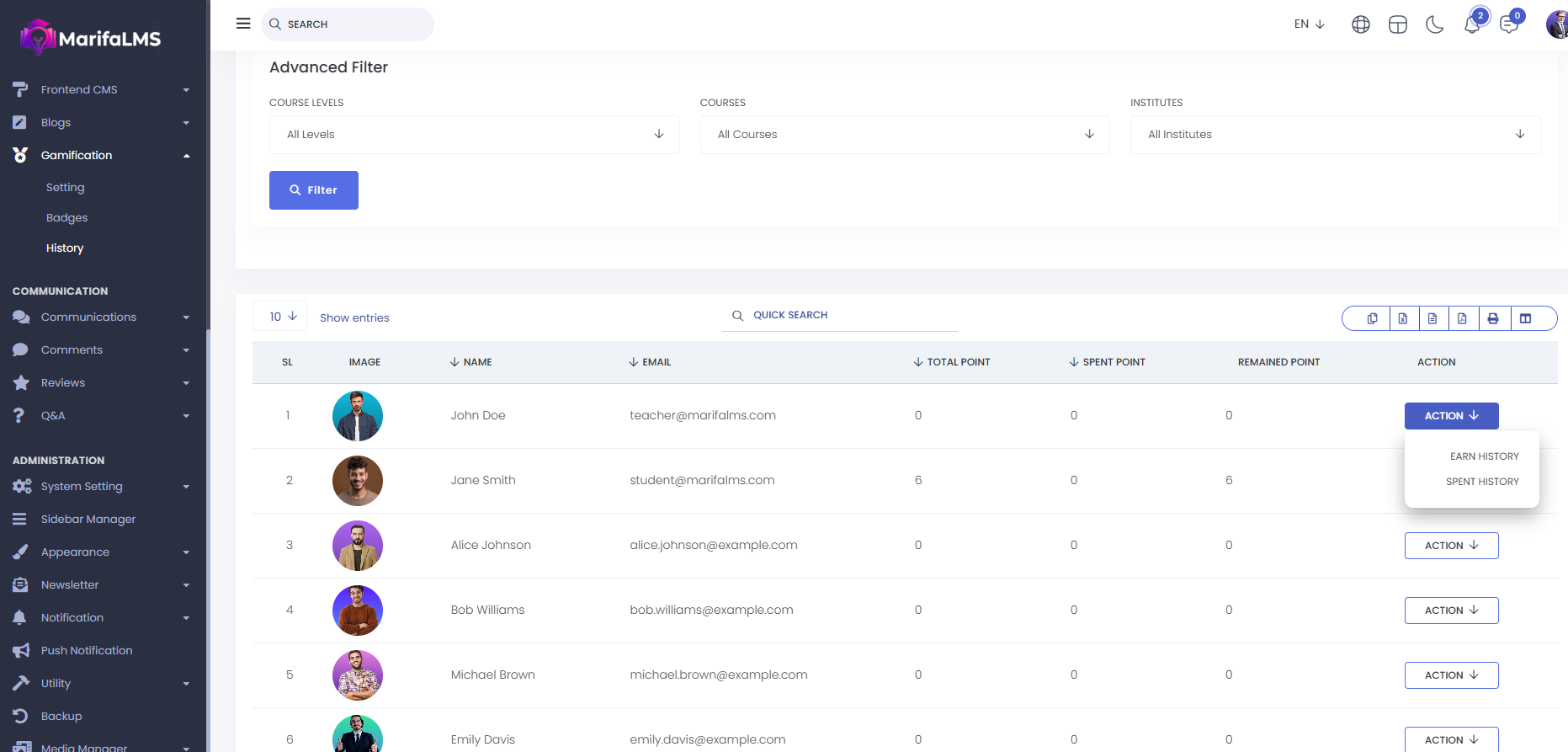
Task: Choose Spent History menu option
Action: 1482,482
